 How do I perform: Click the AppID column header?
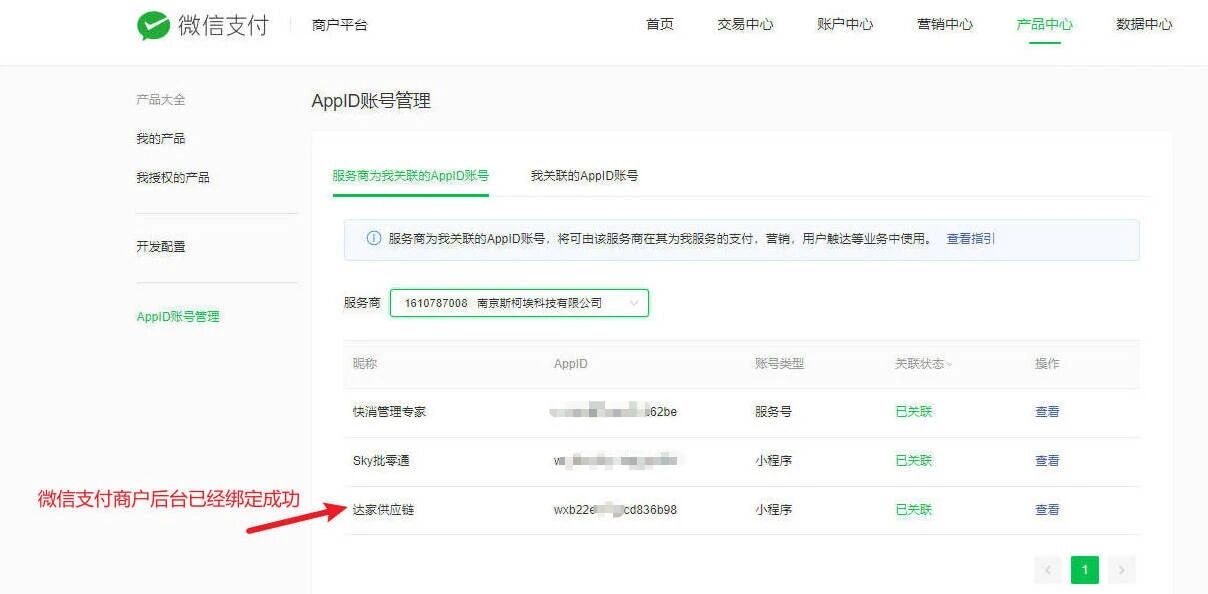click(x=570, y=364)
